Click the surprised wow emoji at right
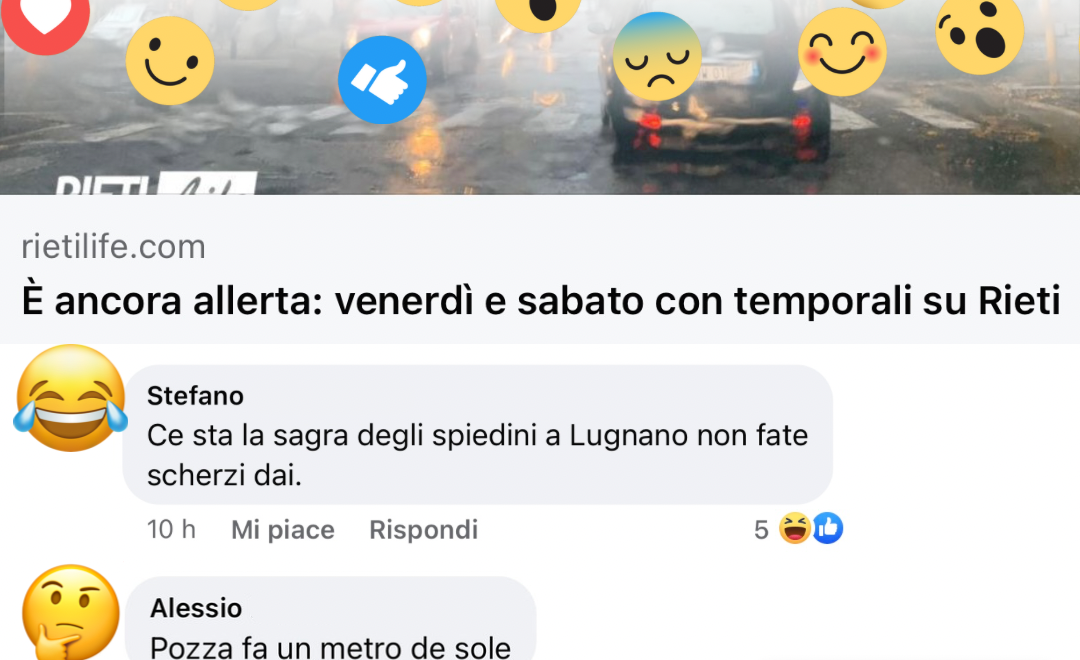Screen dimensions: 1080x660 [979, 33]
